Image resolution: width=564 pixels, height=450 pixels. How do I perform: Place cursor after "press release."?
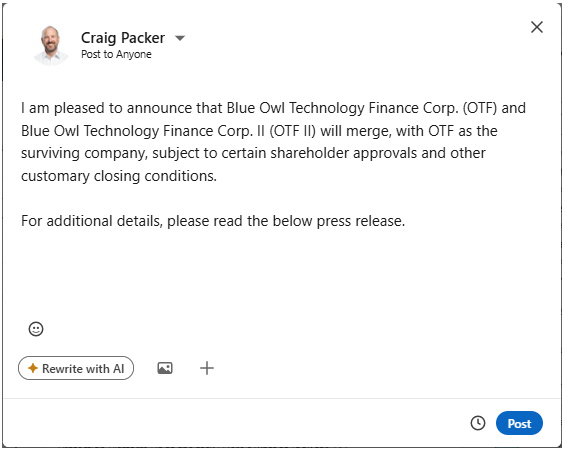(406, 221)
